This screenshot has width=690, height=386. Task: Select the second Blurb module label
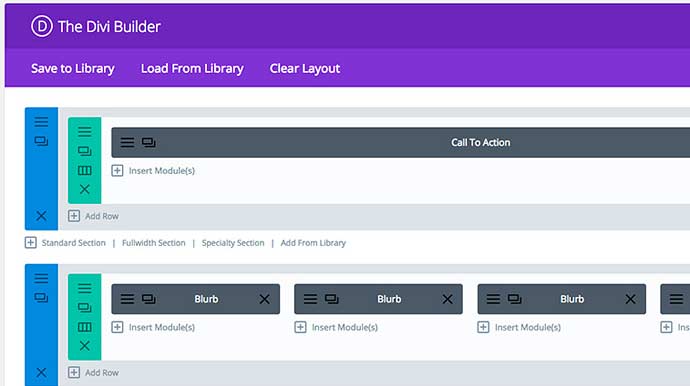[x=389, y=299]
